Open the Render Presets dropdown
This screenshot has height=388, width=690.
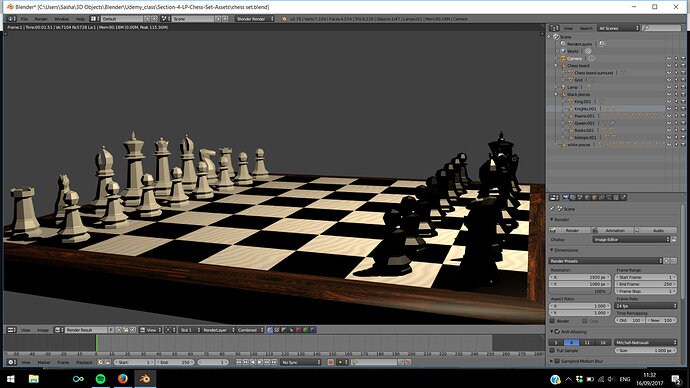(x=606, y=261)
